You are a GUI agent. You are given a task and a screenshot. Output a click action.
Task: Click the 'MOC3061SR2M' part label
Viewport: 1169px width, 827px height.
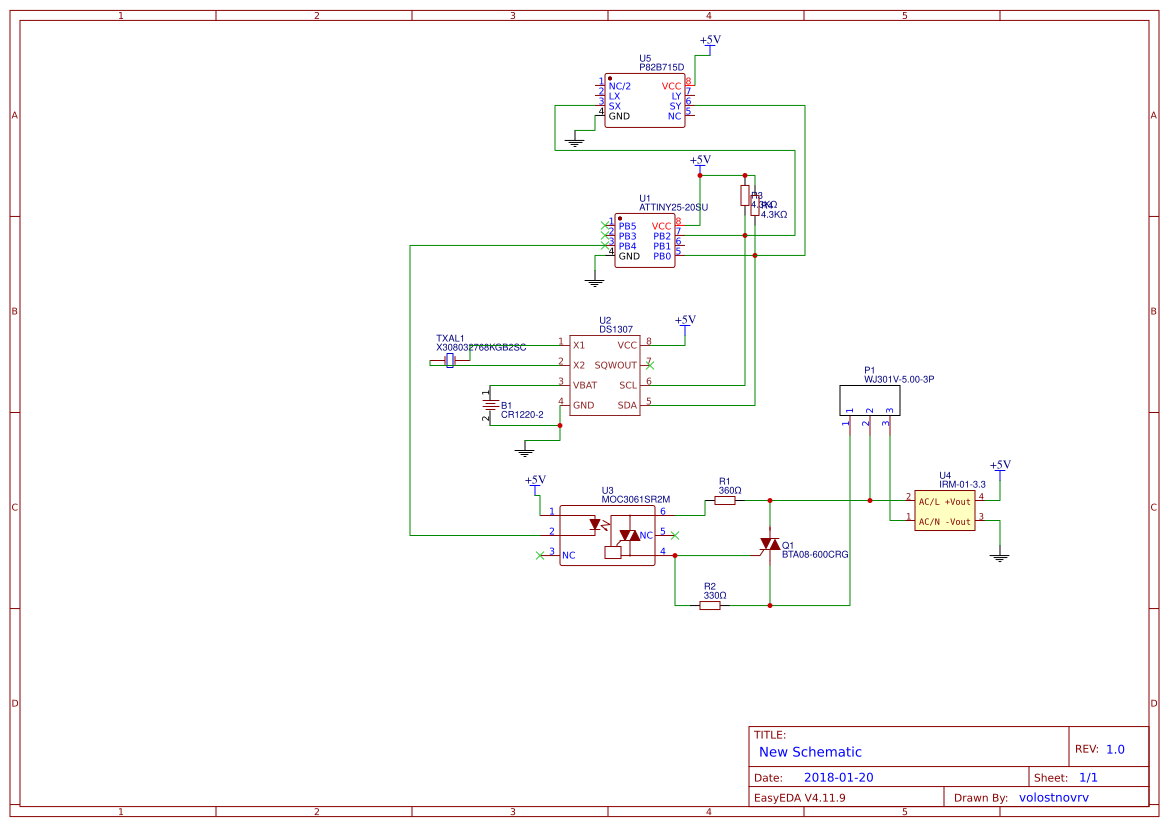(x=636, y=500)
